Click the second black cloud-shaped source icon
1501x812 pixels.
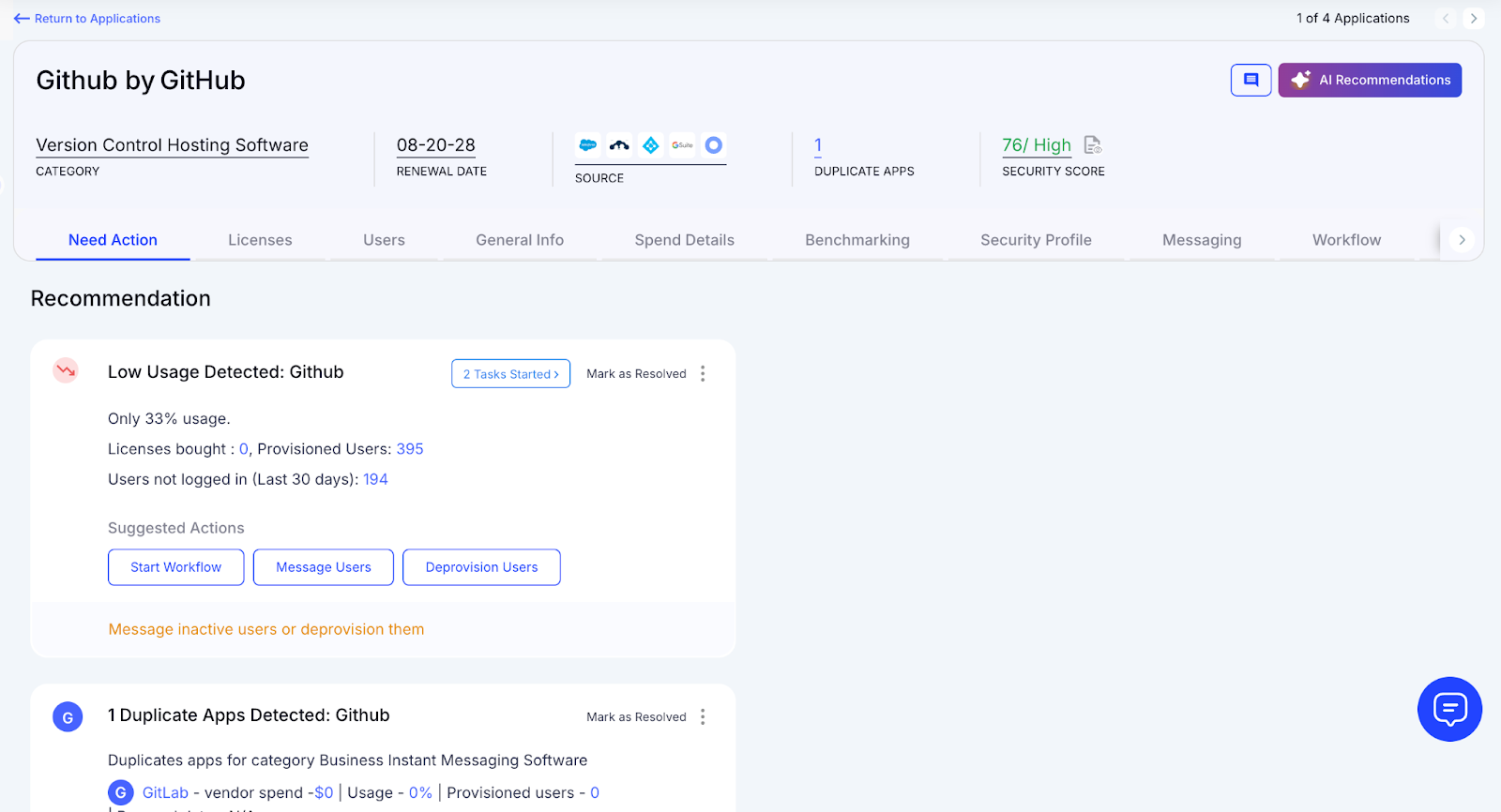[619, 145]
